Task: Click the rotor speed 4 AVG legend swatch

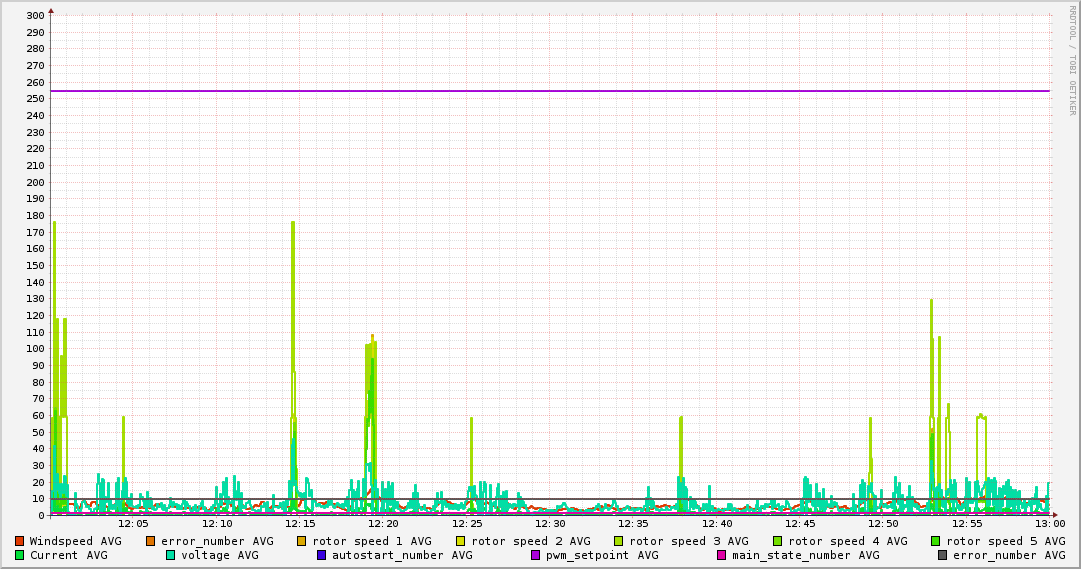Action: pyautogui.click(x=777, y=541)
